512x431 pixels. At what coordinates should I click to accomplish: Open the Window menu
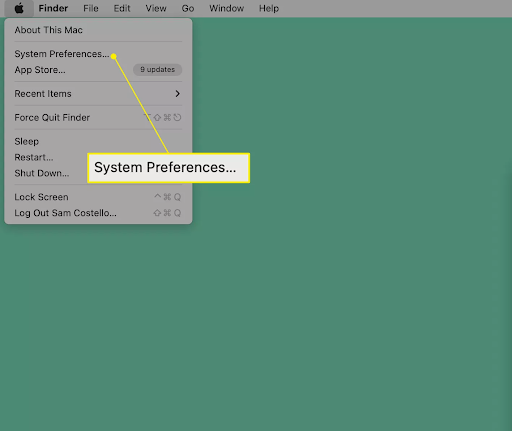pos(226,8)
